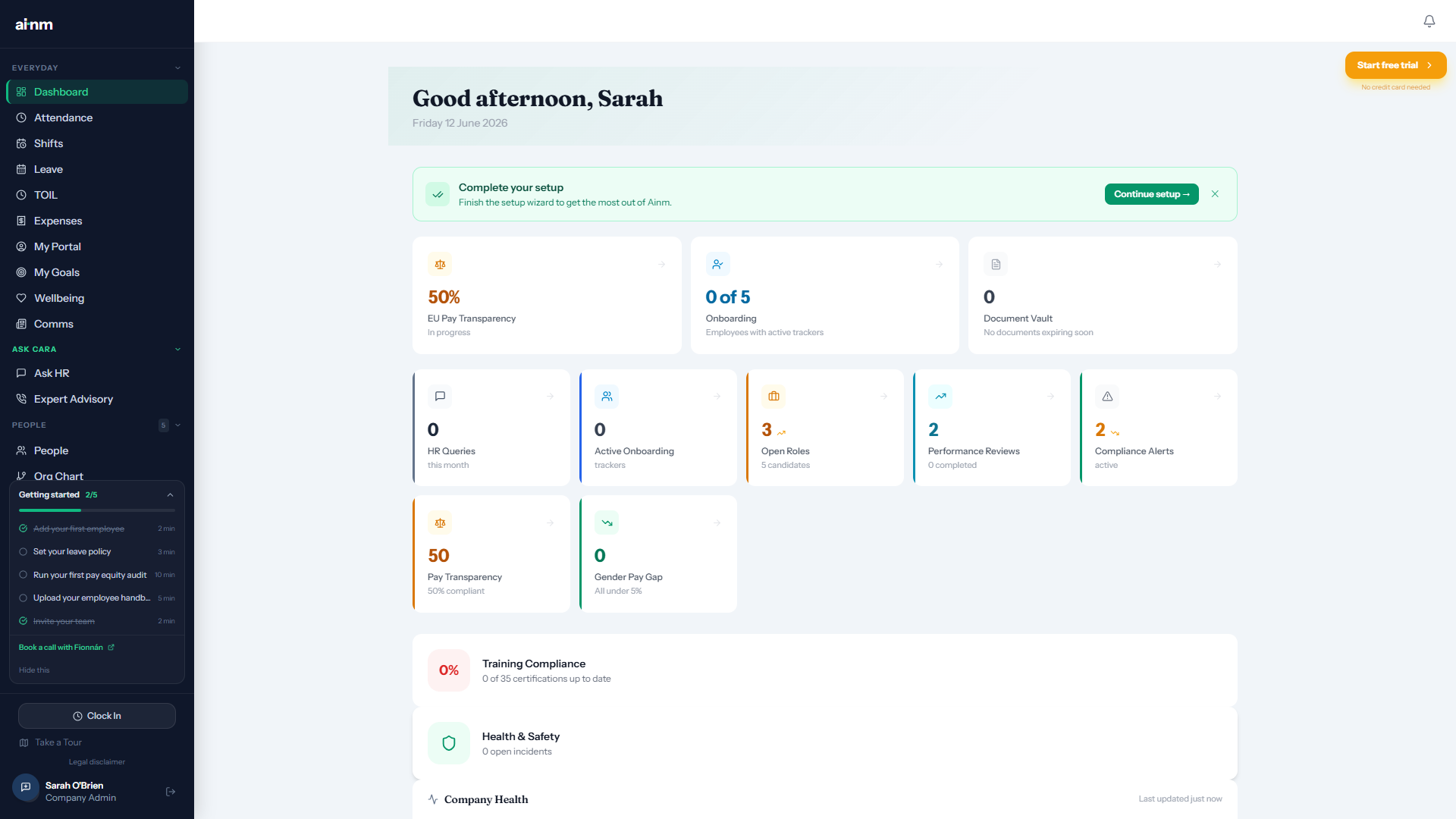Image resolution: width=1456 pixels, height=819 pixels.
Task: Collapse the PEOPLE sidebar section
Action: (x=177, y=425)
